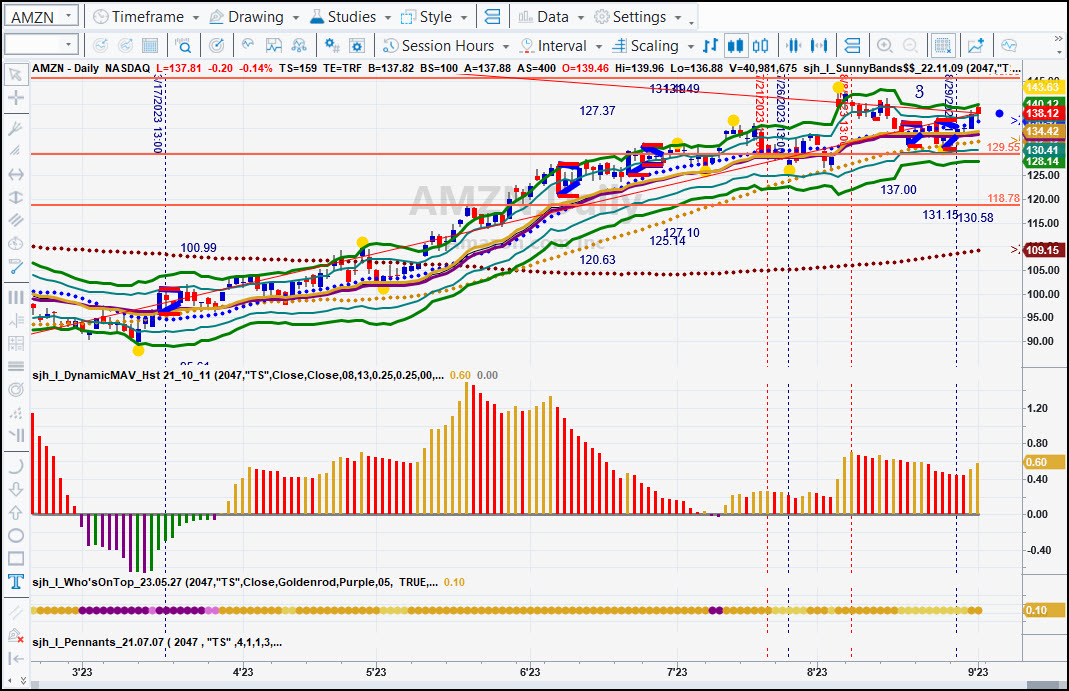This screenshot has width=1069, height=691.
Task: Click the chart search magnifier icon
Action: [183, 46]
